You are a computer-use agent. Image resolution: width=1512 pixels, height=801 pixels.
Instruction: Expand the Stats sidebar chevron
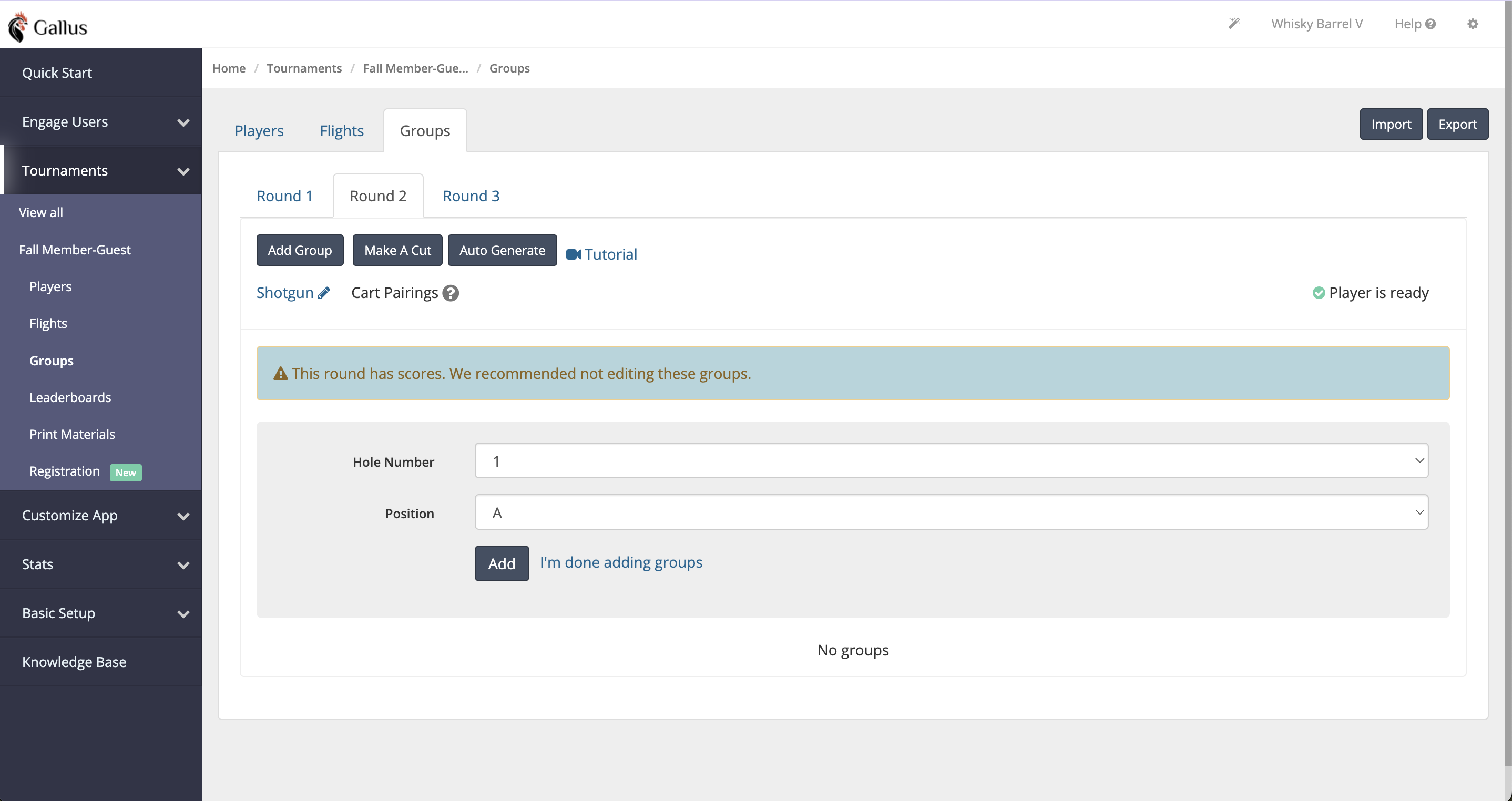183,564
